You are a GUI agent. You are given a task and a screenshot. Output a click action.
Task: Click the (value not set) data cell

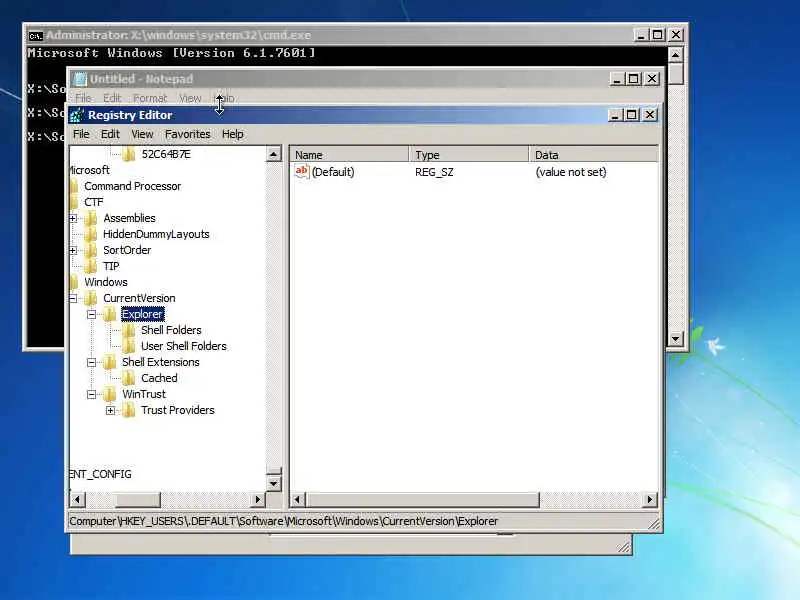571,172
